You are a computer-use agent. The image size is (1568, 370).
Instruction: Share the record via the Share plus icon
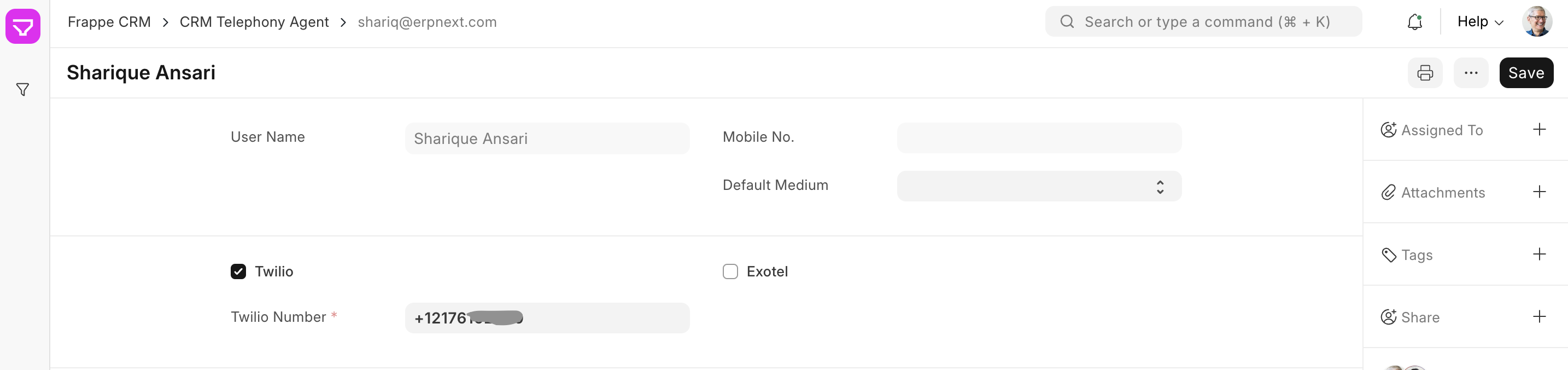coord(1540,316)
